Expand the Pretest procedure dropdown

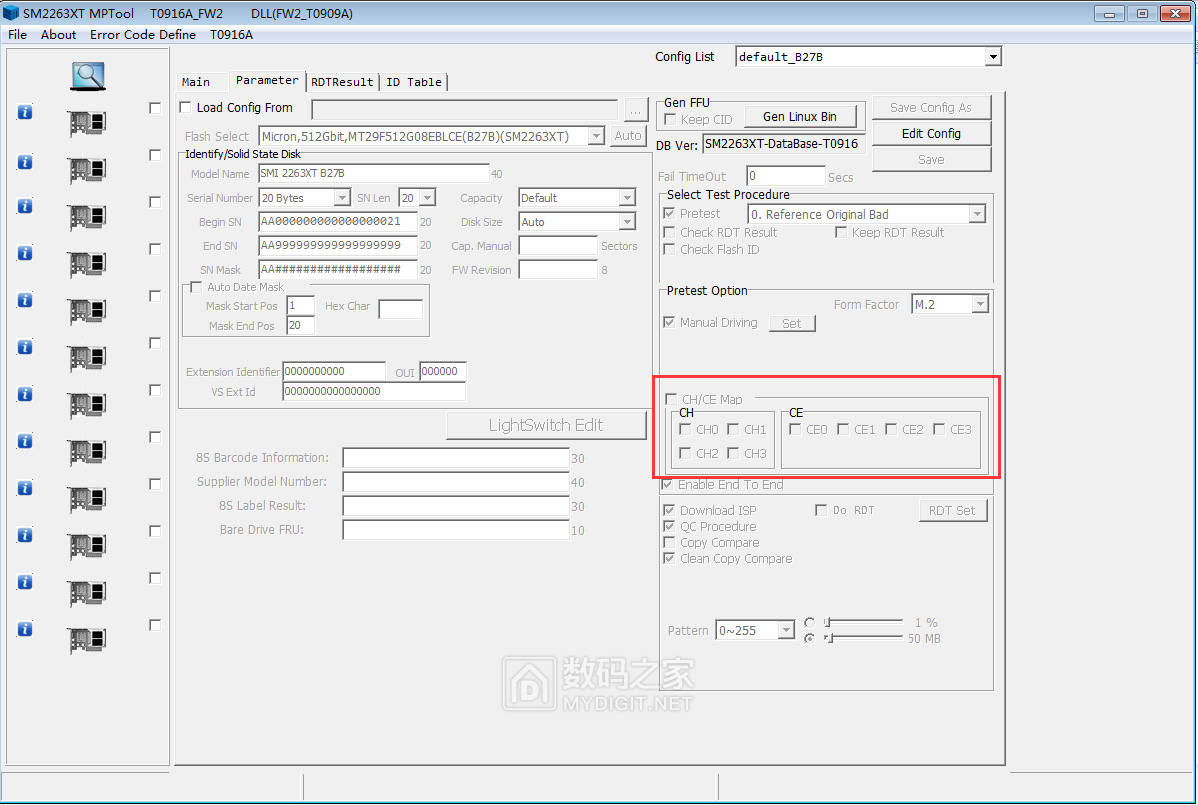pos(976,215)
